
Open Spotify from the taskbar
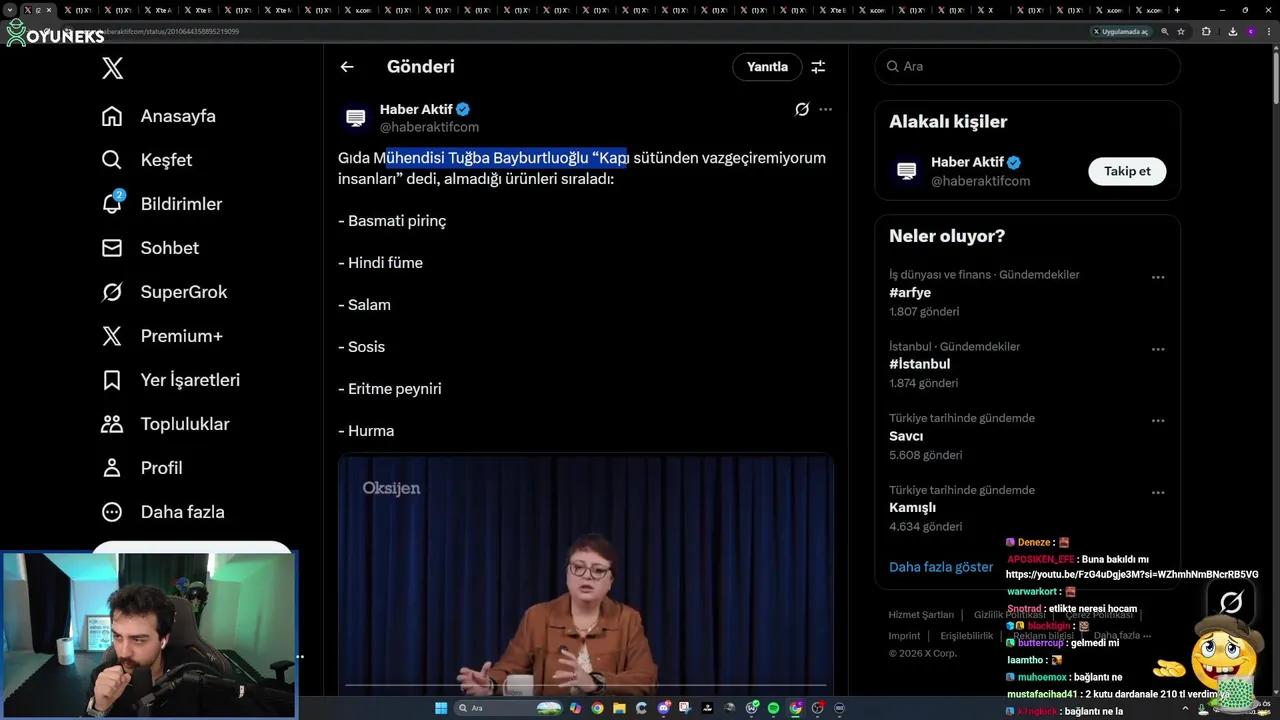pyautogui.click(x=774, y=708)
